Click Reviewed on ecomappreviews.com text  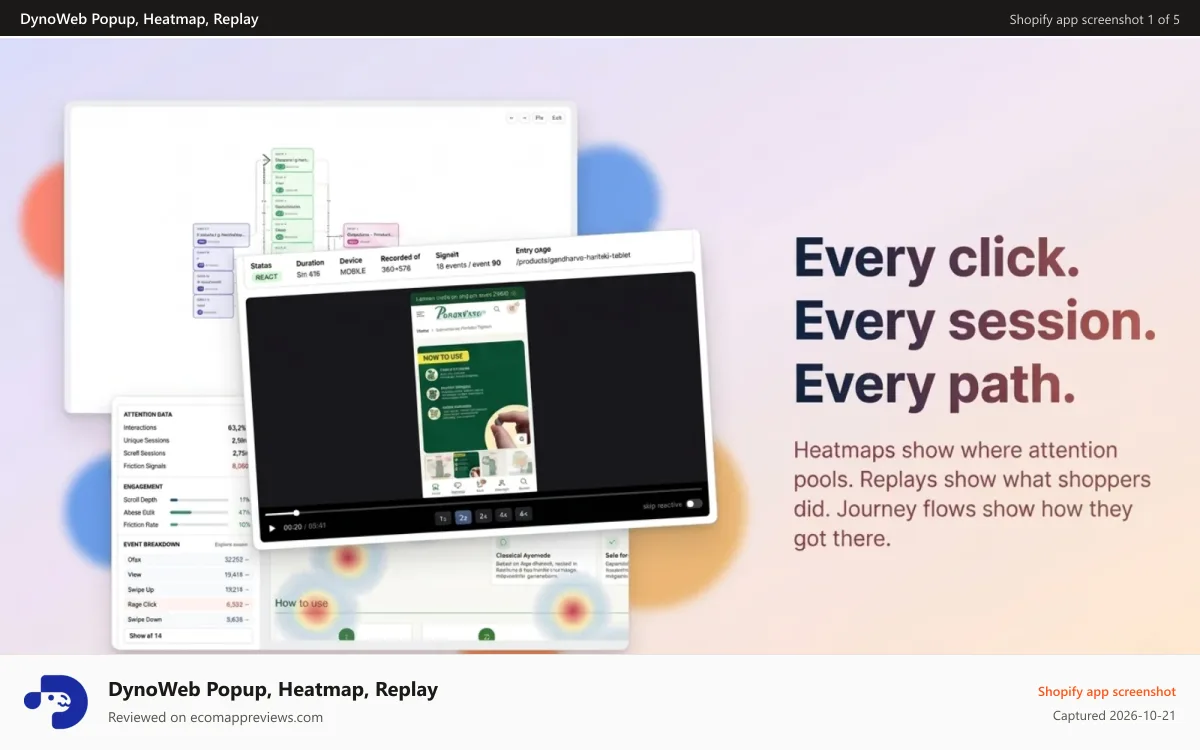tap(215, 717)
